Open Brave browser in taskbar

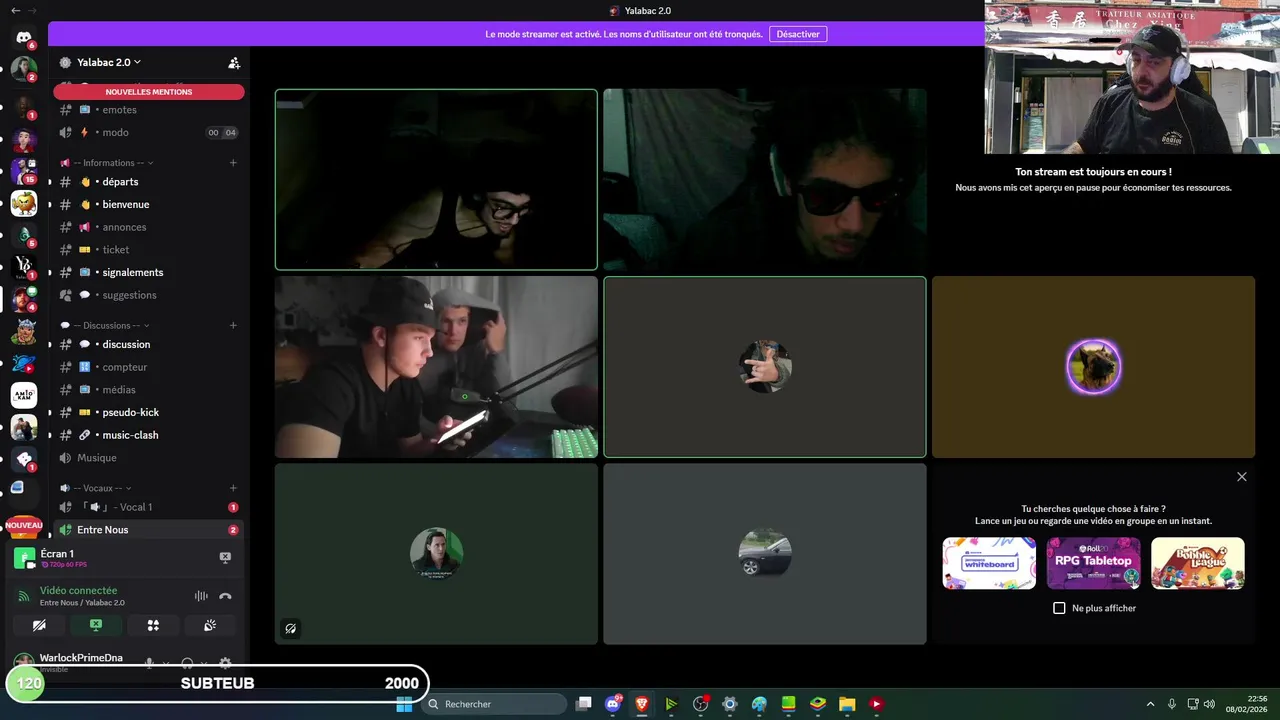[642, 704]
